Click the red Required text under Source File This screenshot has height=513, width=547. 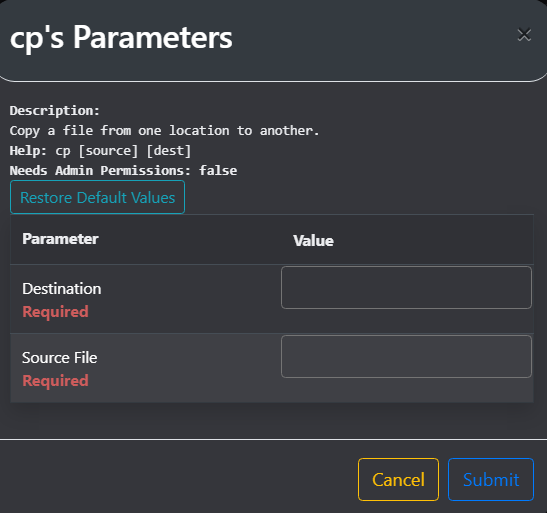point(55,381)
